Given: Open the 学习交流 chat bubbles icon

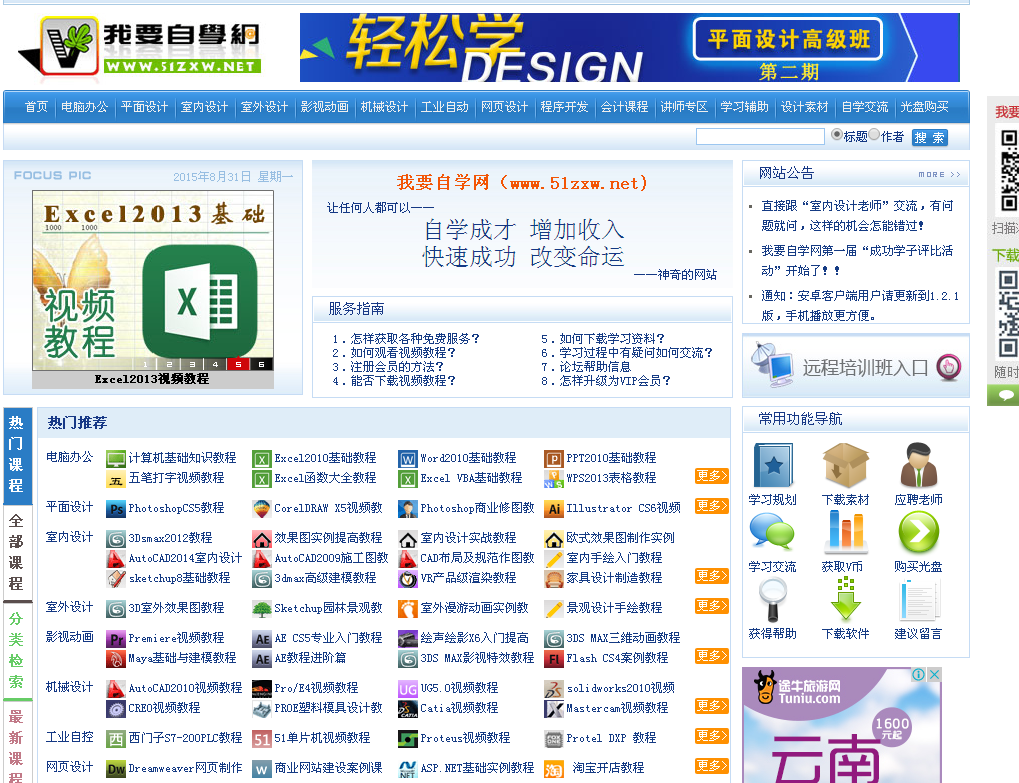Looking at the screenshot, I should 771,532.
